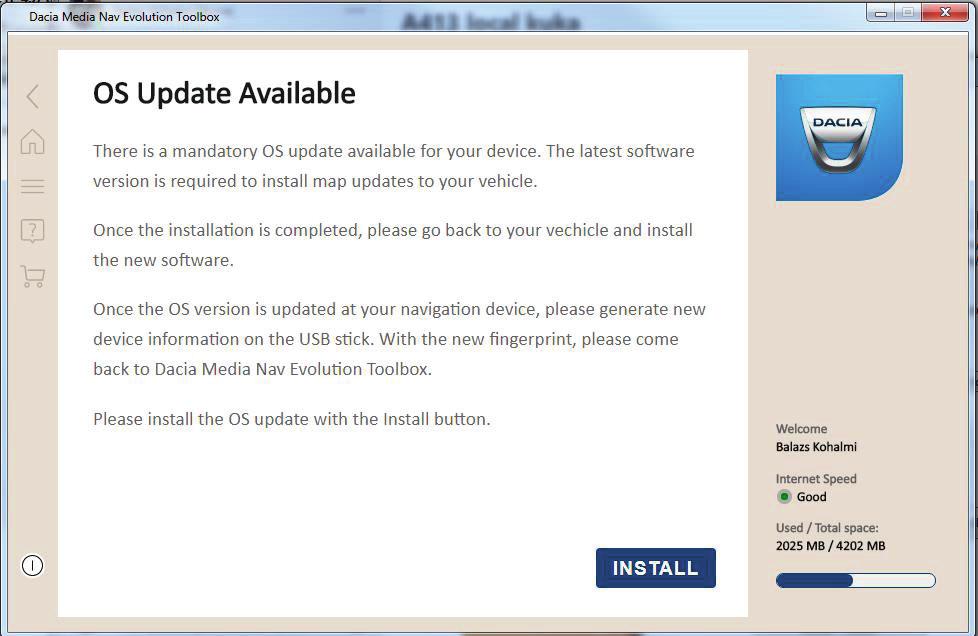978x636 pixels.
Task: Go back using the left arrow icon
Action: click(x=33, y=97)
